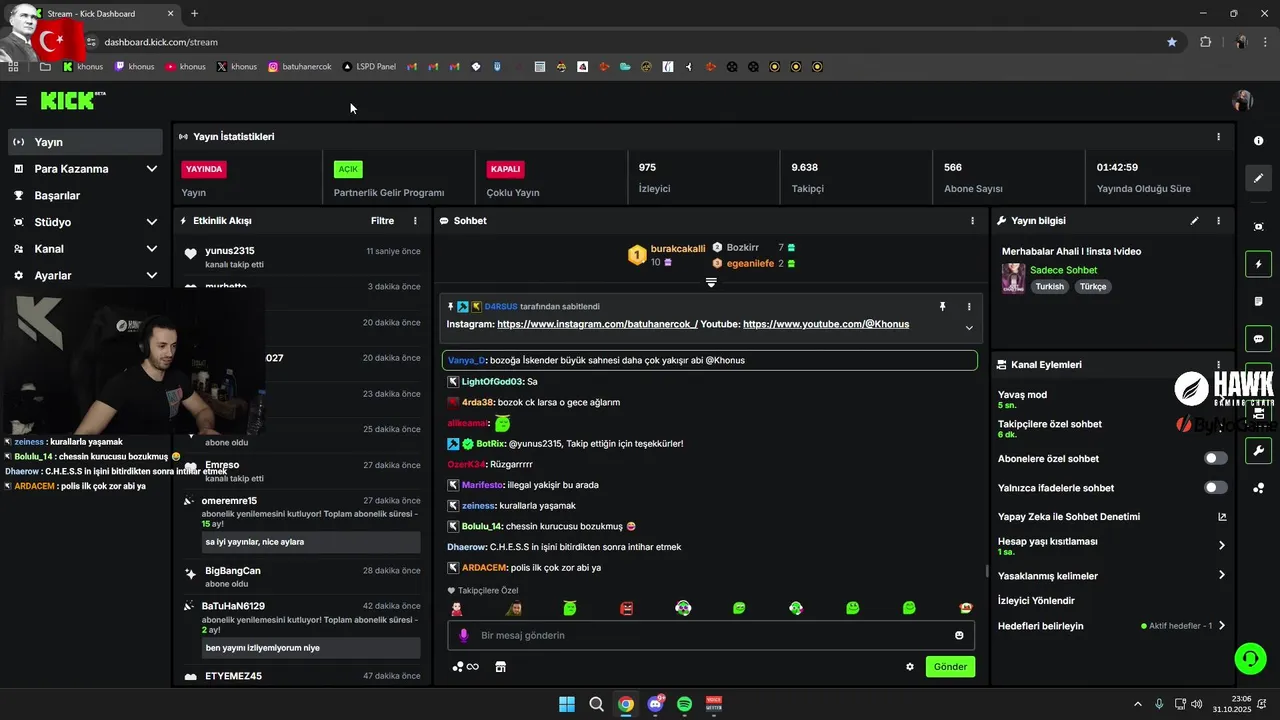This screenshot has height=720, width=1280.
Task: Open Yasaklanmış kelimeler arrow
Action: click(1222, 575)
